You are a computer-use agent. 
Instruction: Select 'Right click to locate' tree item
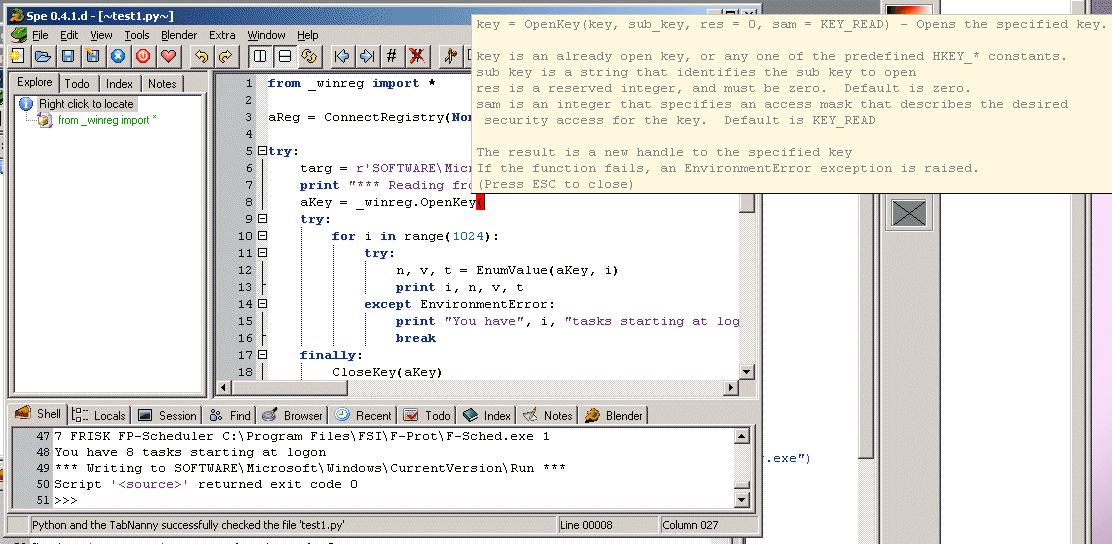(86, 104)
